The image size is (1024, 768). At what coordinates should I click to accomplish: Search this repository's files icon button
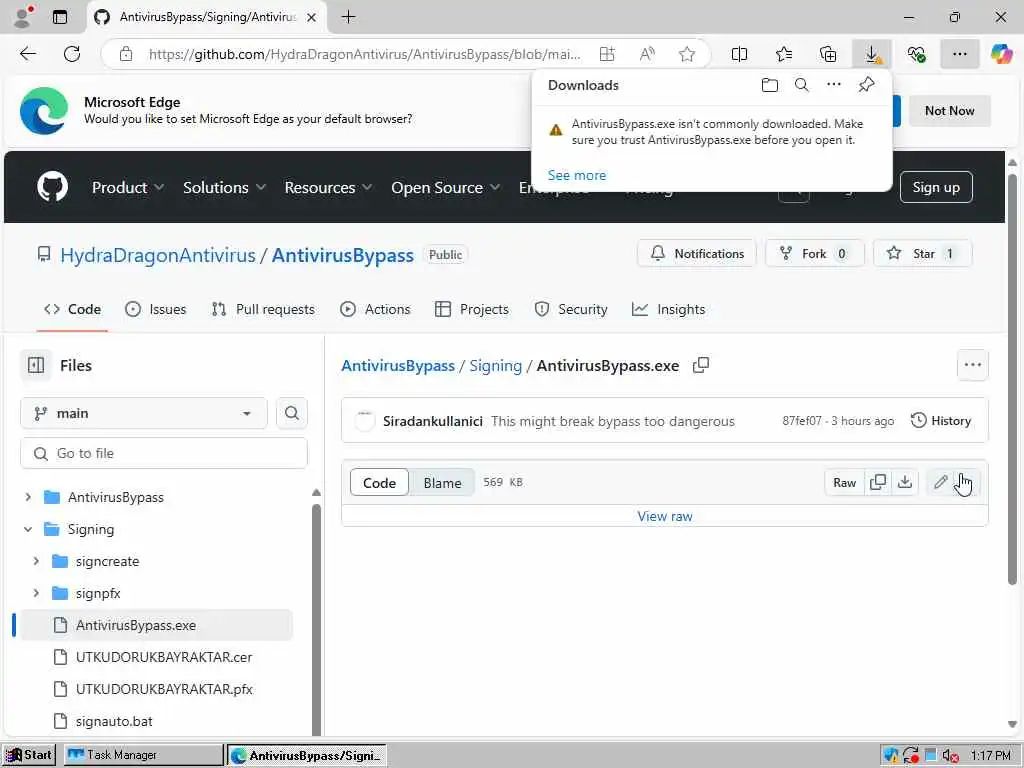tap(292, 413)
